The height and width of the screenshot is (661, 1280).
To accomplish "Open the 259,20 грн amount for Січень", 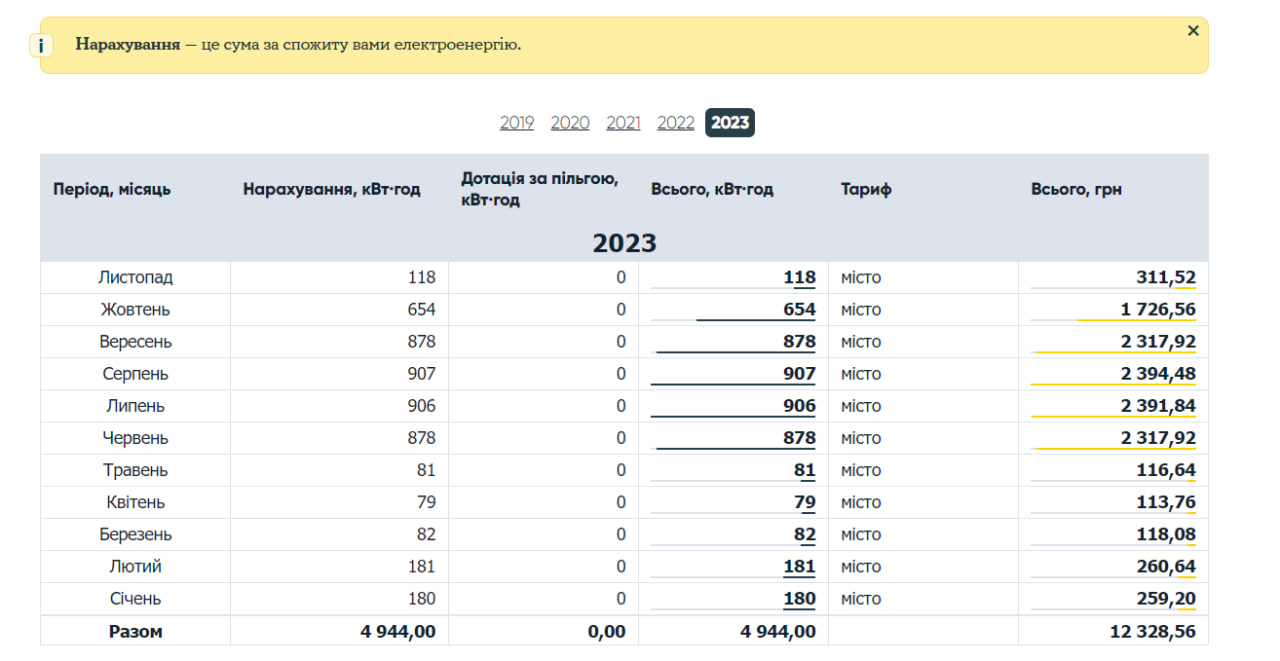I will pyautogui.click(x=1165, y=599).
